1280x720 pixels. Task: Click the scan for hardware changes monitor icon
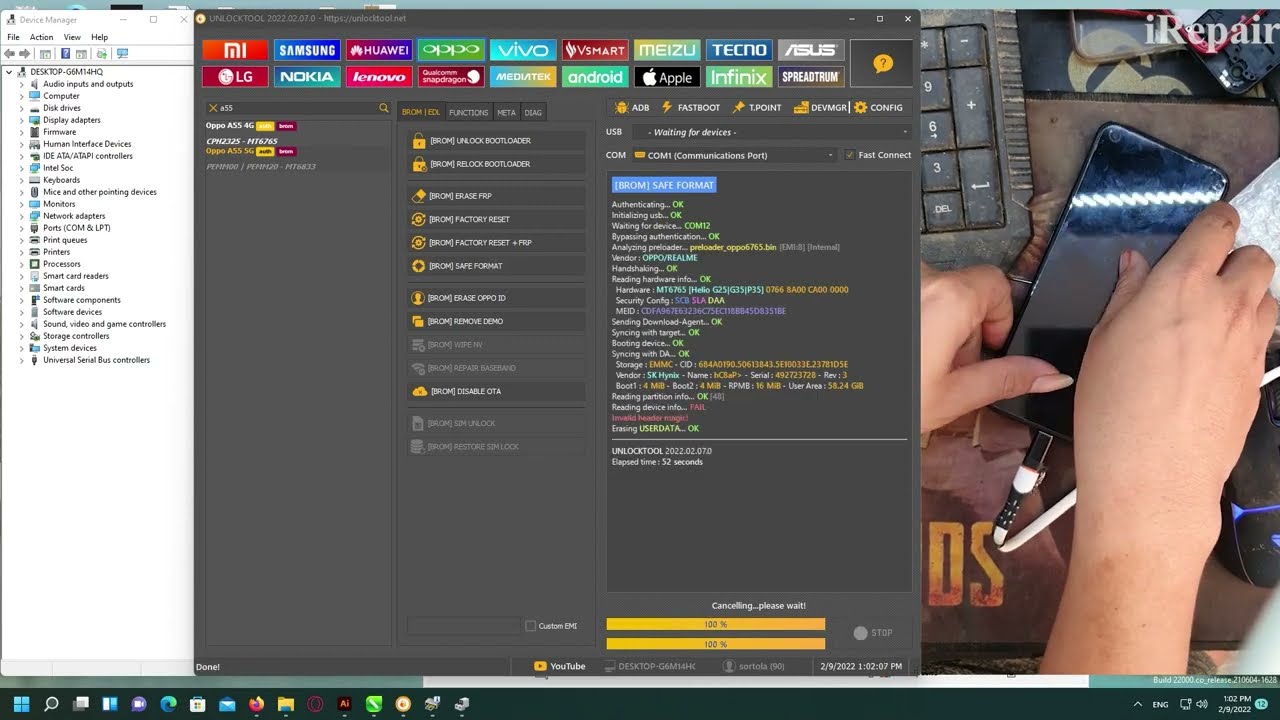point(122,53)
